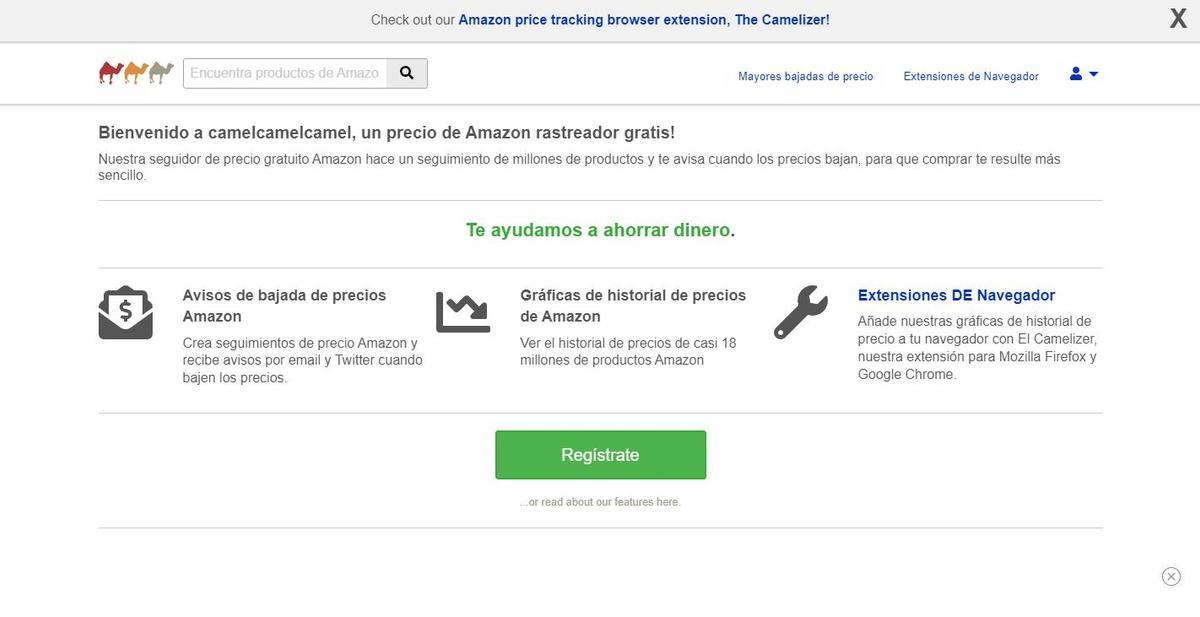The height and width of the screenshot is (617, 1200).
Task: Open Mayores bajadas de precio
Action: coord(805,76)
